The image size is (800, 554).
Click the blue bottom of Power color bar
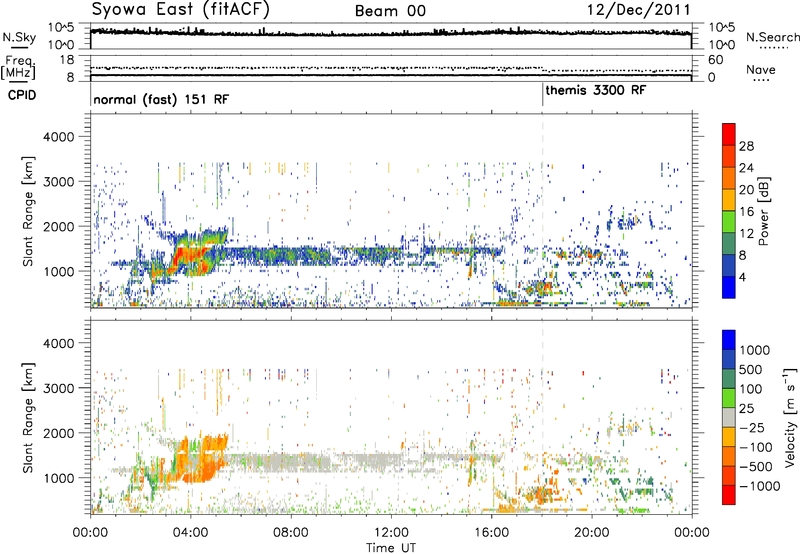[729, 288]
